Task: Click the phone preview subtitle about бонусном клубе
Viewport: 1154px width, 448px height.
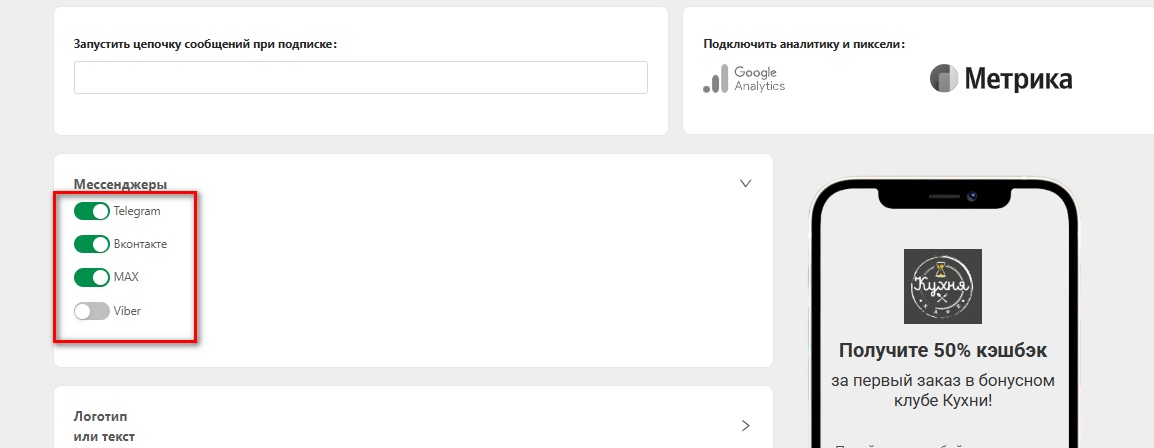Action: [943, 390]
